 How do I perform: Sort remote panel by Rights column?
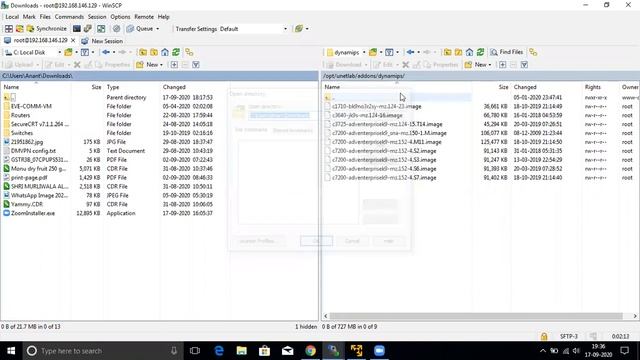coord(593,87)
